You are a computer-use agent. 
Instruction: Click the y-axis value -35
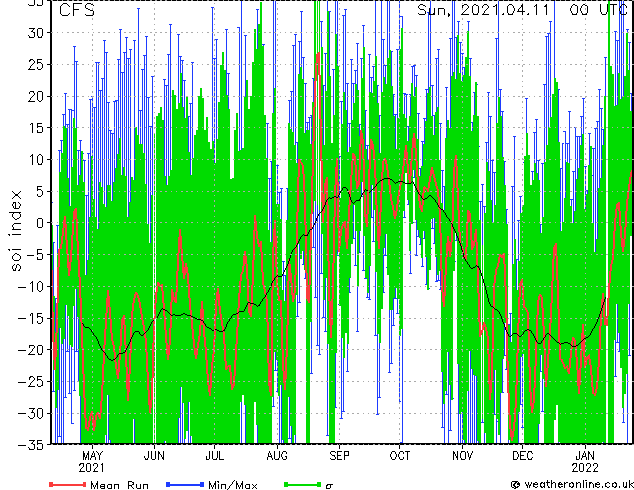pos(32,446)
